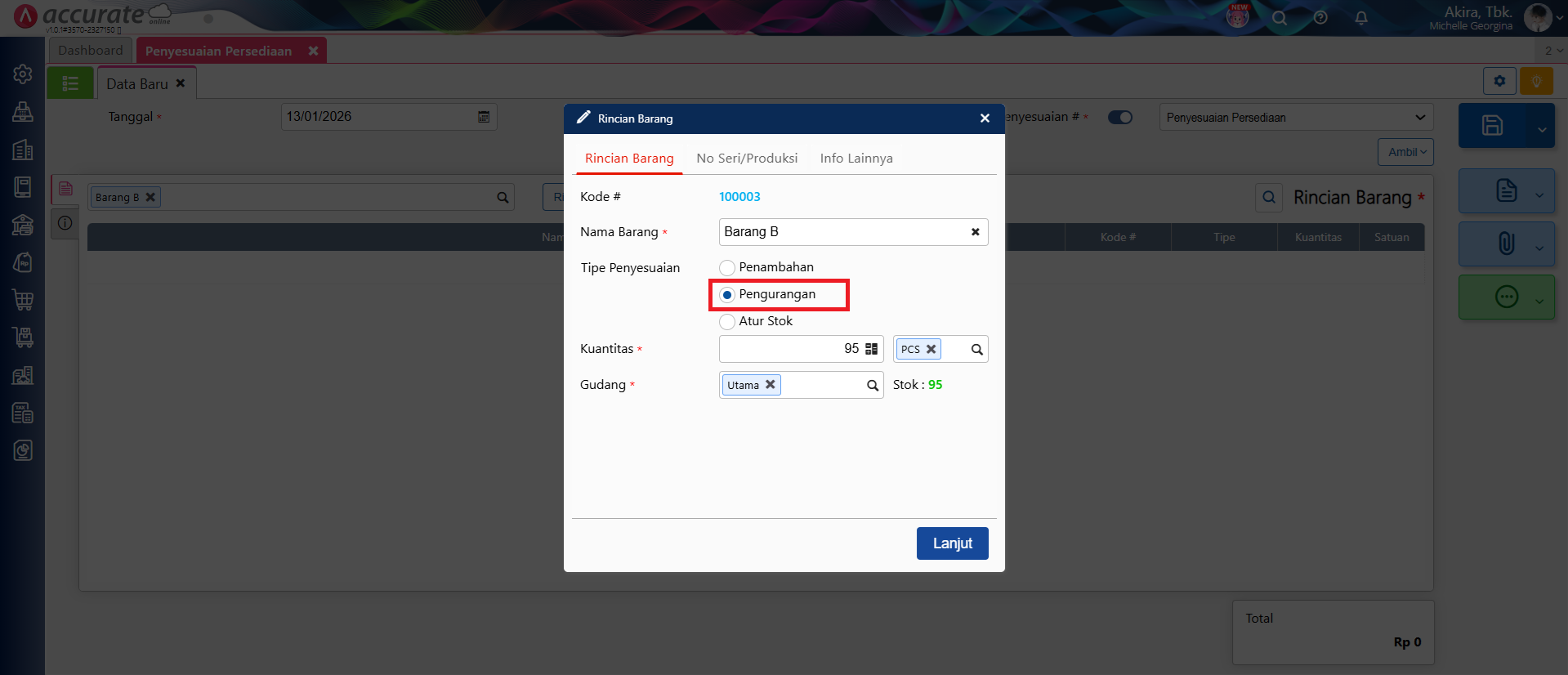
Task: Click the search icon in unit field
Action: pos(976,350)
